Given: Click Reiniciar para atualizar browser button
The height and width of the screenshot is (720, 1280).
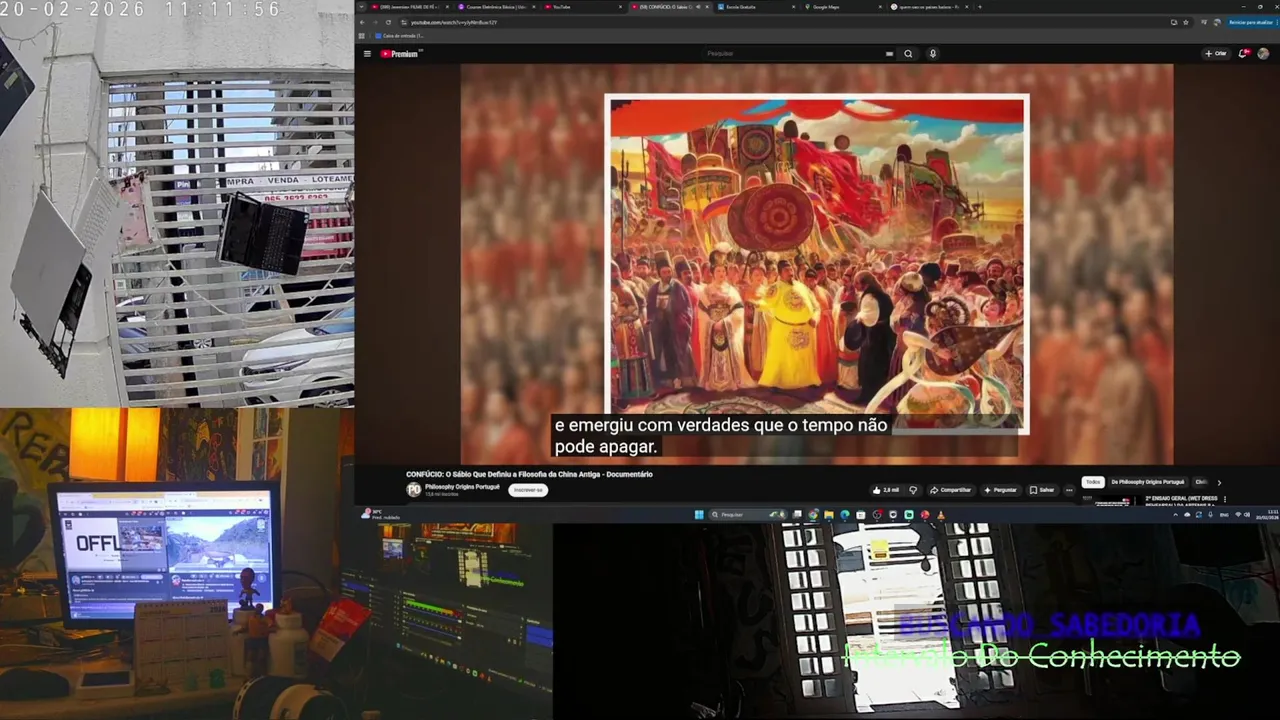Looking at the screenshot, I should [x=1251, y=22].
